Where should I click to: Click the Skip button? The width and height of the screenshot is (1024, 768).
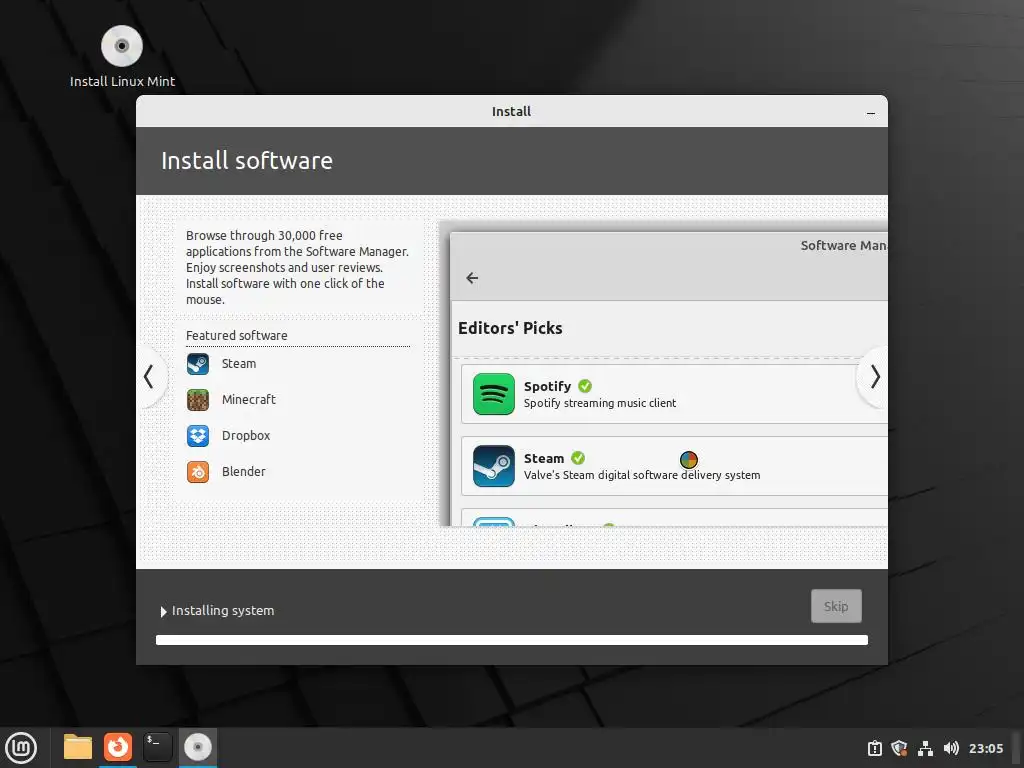[836, 606]
